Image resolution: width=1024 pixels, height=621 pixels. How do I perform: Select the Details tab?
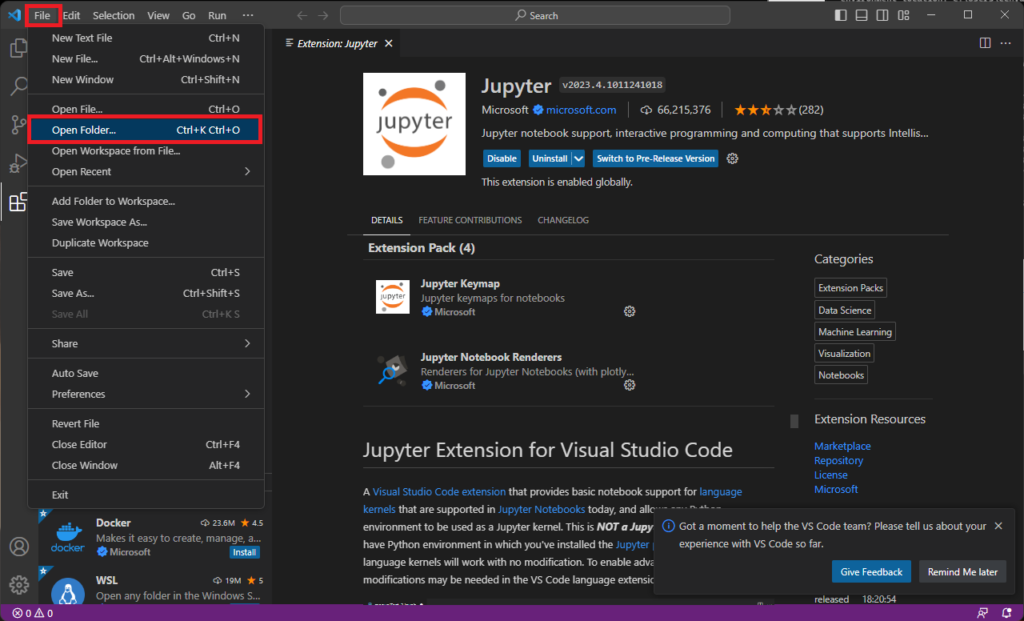coord(387,220)
